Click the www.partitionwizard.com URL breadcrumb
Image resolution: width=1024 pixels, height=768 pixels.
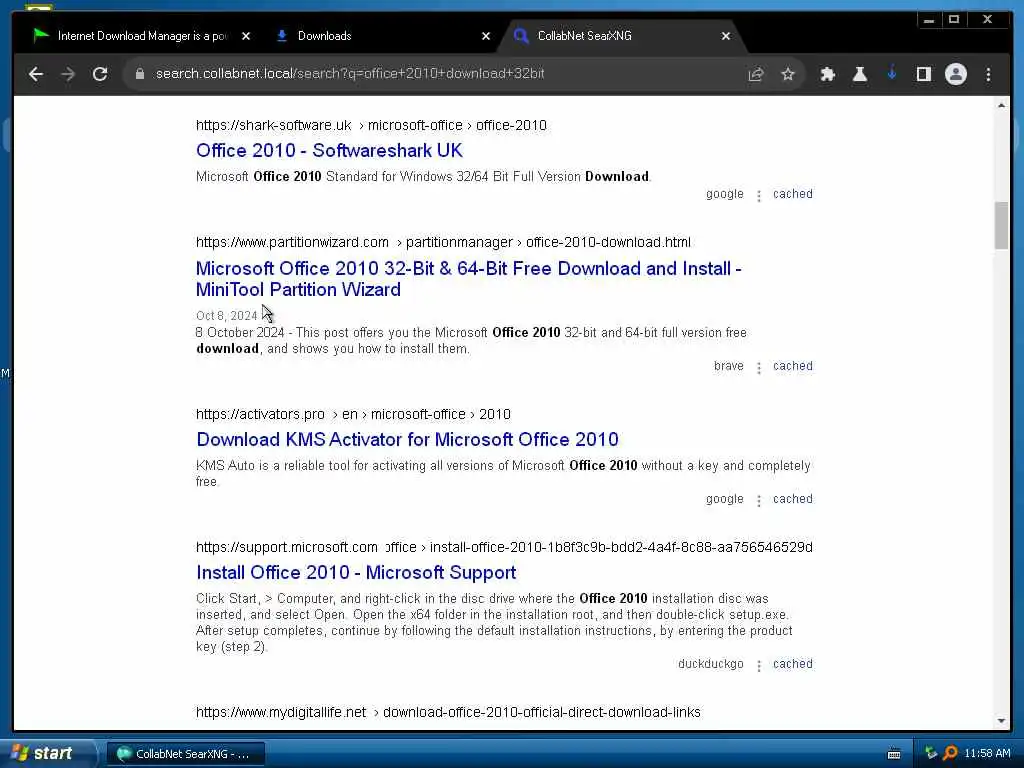click(x=443, y=242)
